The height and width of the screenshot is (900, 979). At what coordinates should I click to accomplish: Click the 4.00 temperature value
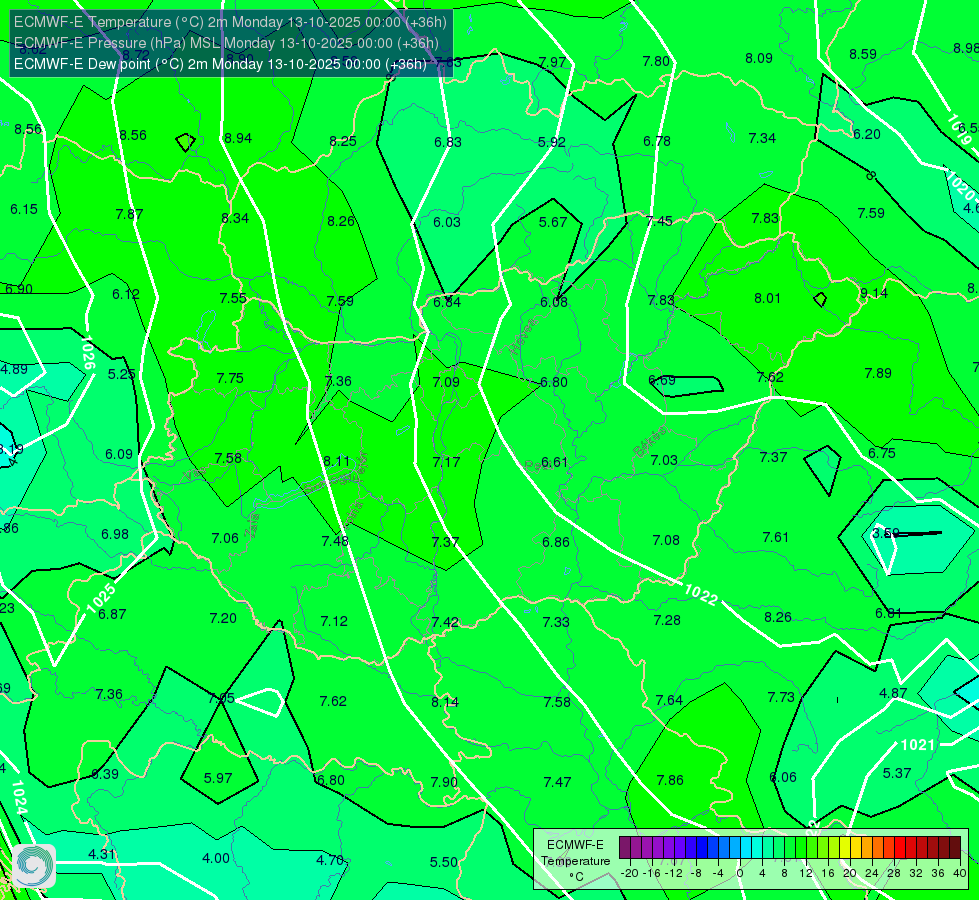(216, 858)
